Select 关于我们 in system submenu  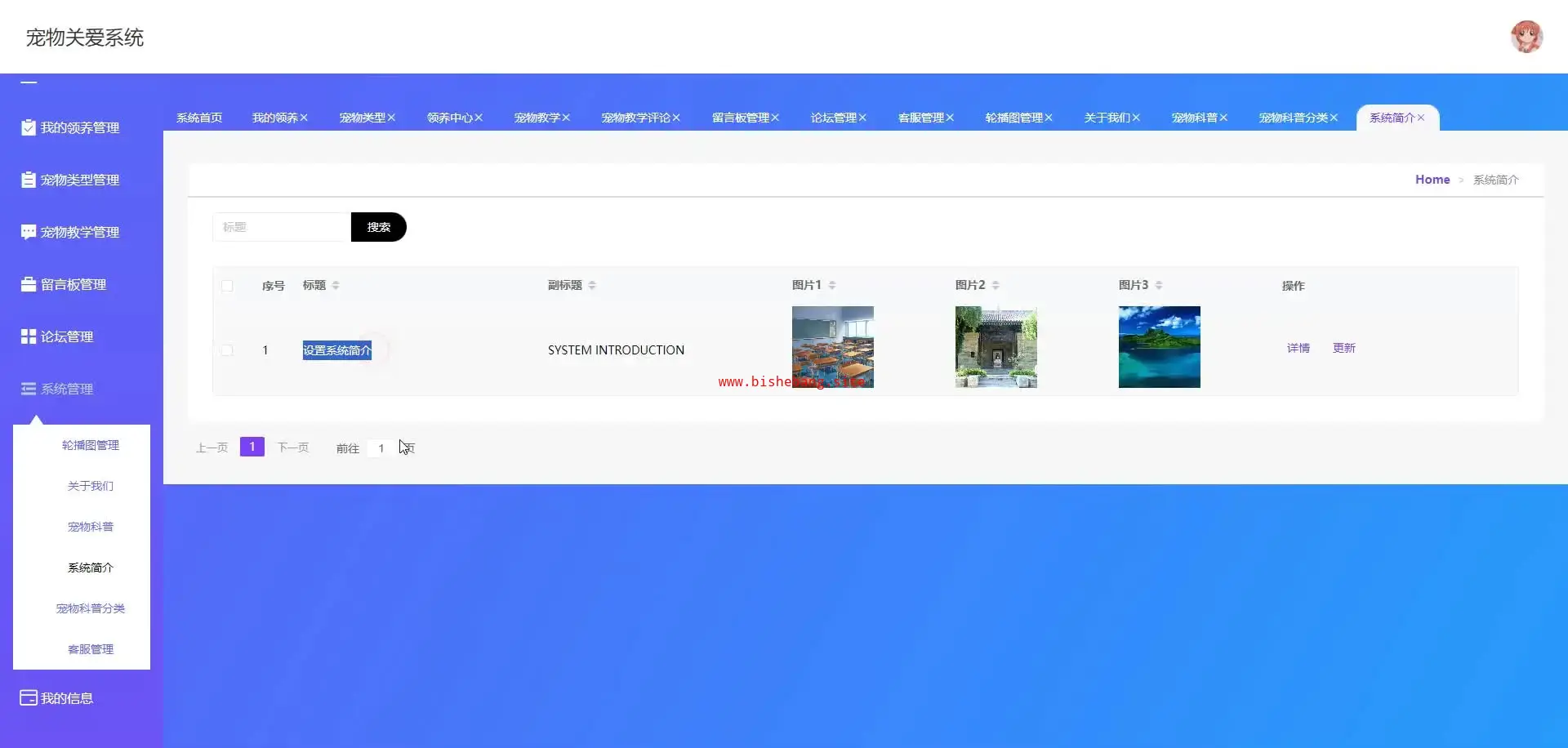(91, 486)
